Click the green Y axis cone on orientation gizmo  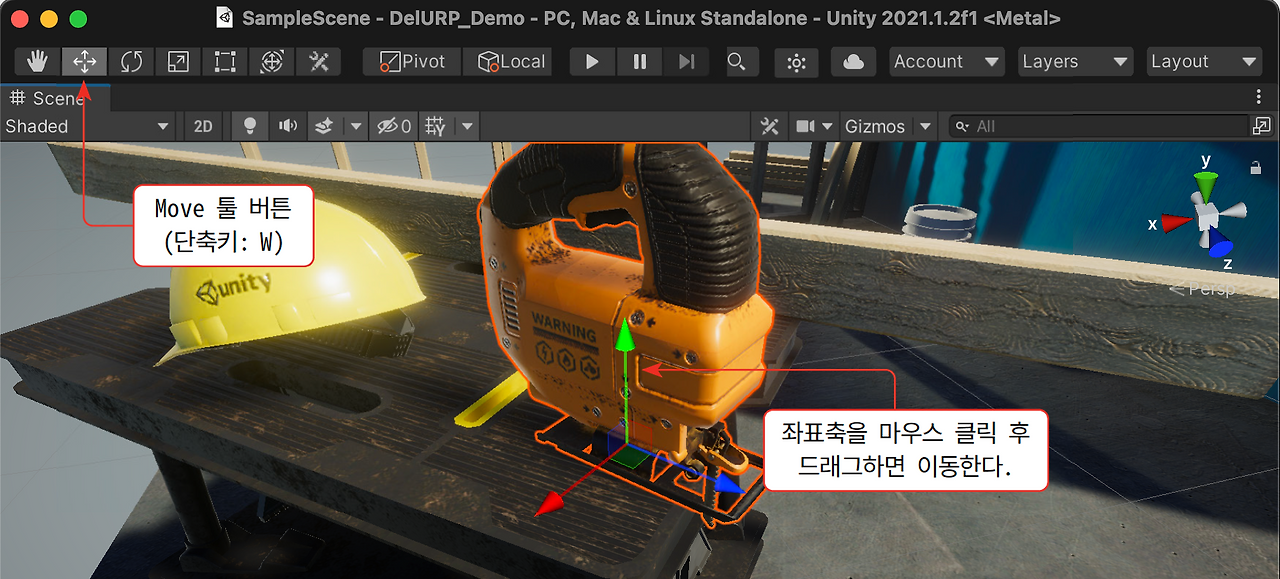[x=1207, y=185]
